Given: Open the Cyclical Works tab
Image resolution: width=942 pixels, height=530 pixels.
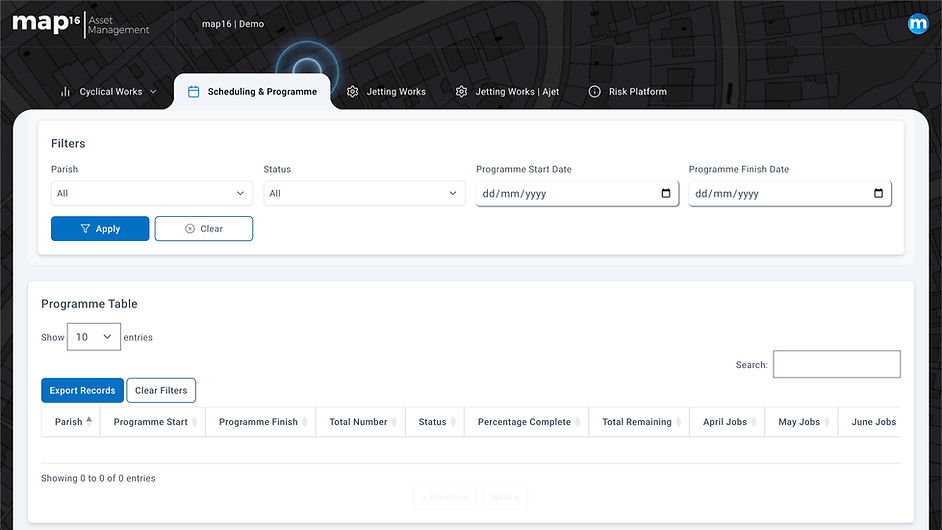Looking at the screenshot, I should (x=109, y=91).
